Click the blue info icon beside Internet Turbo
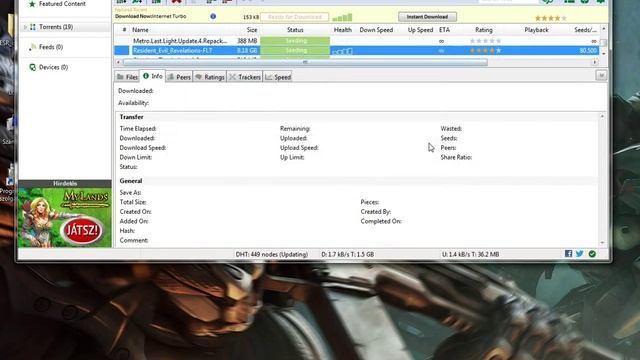The width and height of the screenshot is (640, 360). 213,16
